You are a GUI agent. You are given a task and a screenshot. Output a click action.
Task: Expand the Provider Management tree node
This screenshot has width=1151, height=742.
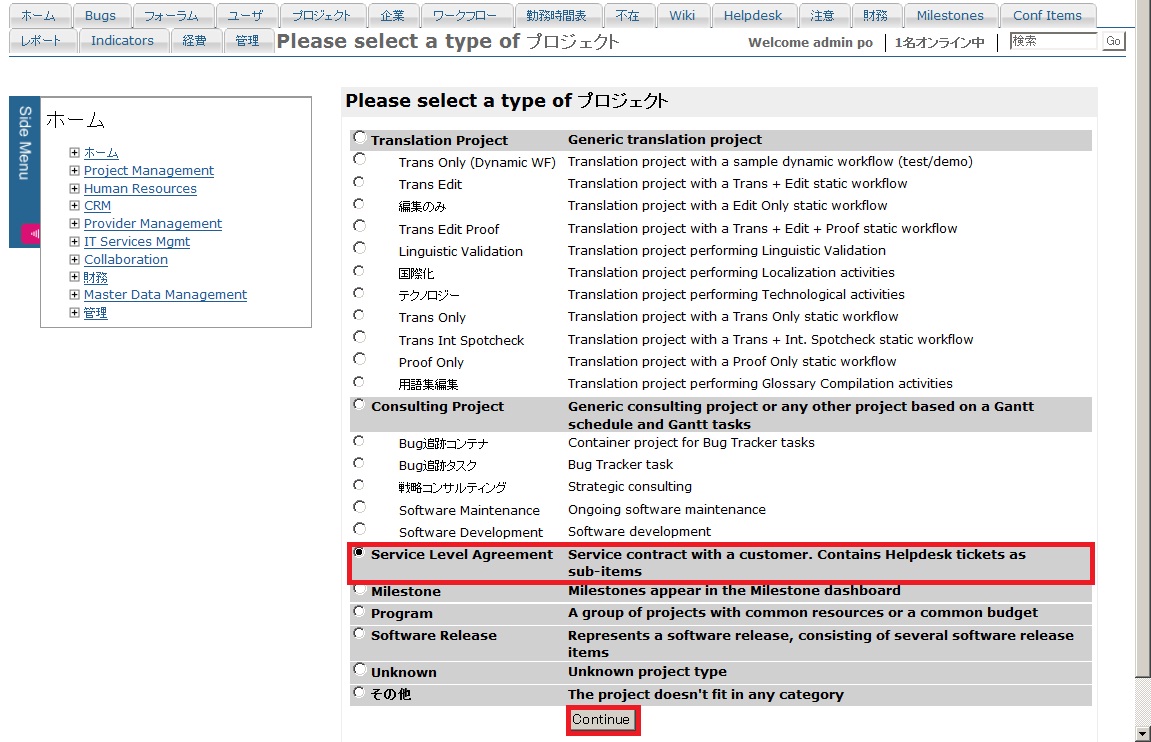pos(74,223)
